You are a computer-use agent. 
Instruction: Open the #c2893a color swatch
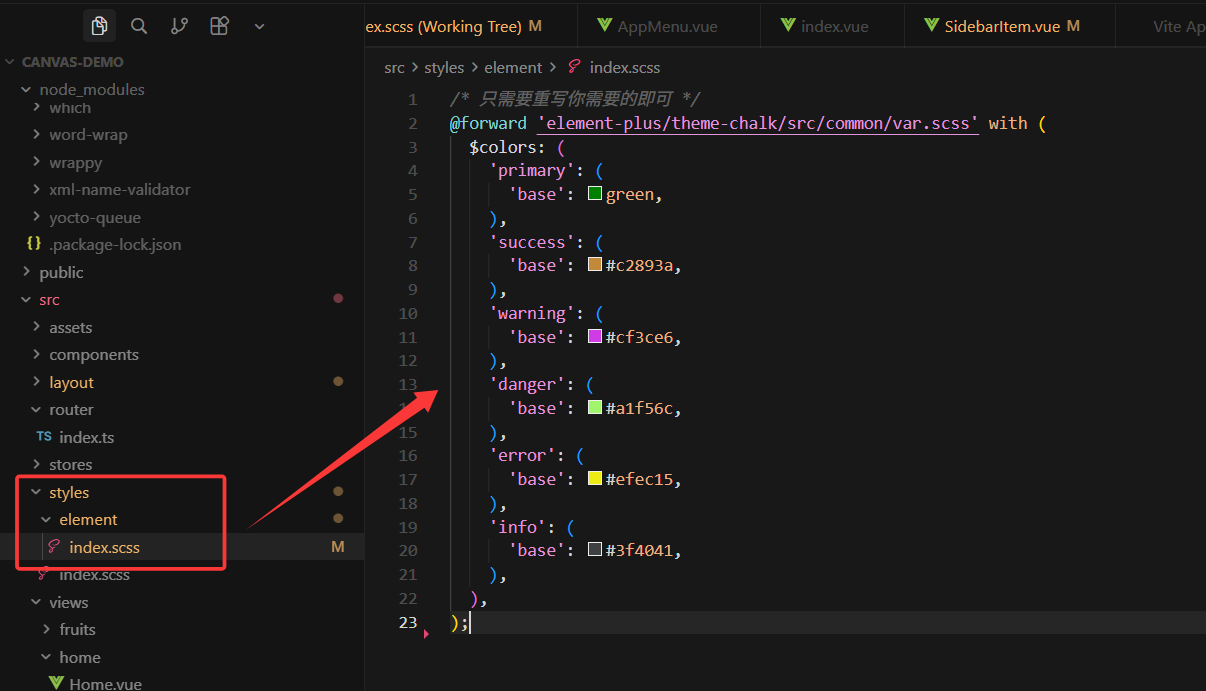tap(595, 265)
